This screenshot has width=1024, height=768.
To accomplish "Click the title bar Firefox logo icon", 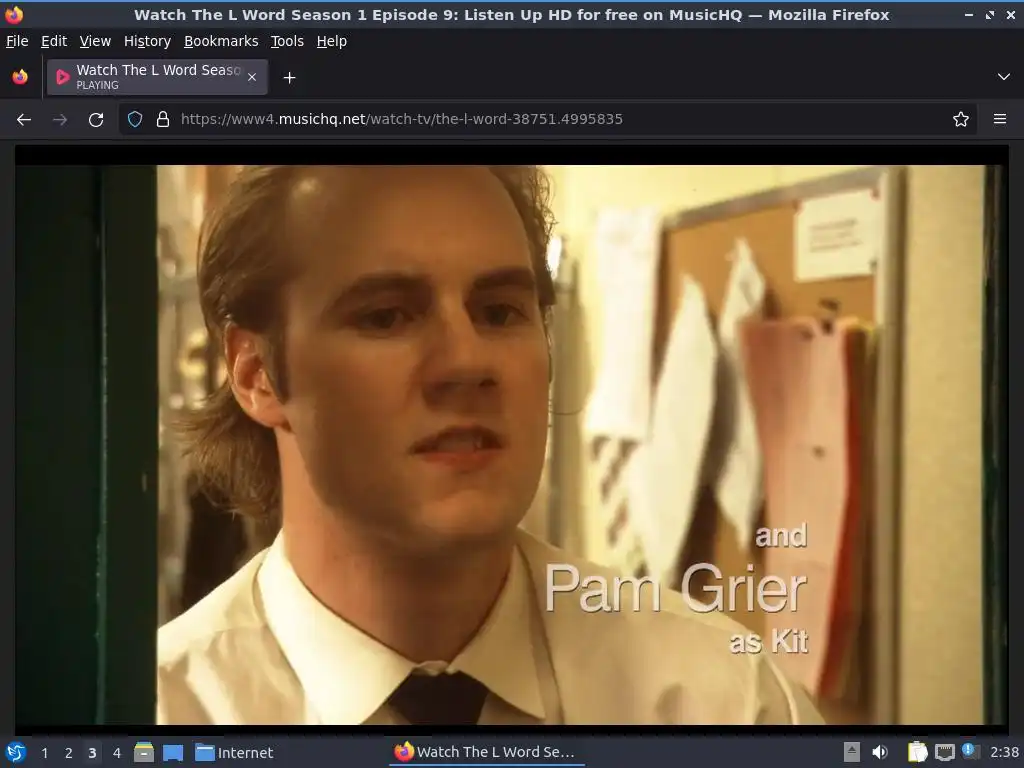I will pos(14,14).
